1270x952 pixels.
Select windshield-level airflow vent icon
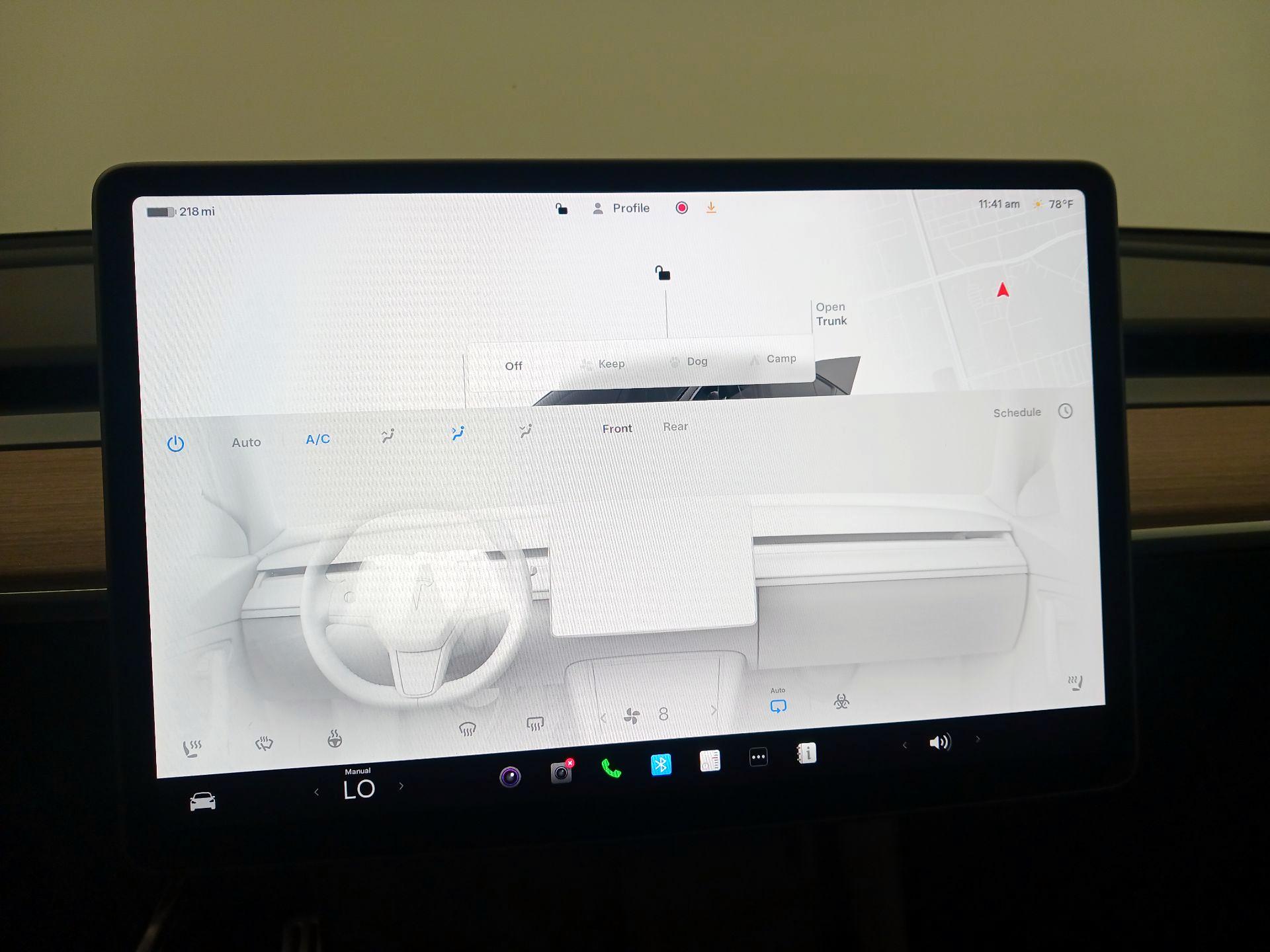tap(388, 435)
